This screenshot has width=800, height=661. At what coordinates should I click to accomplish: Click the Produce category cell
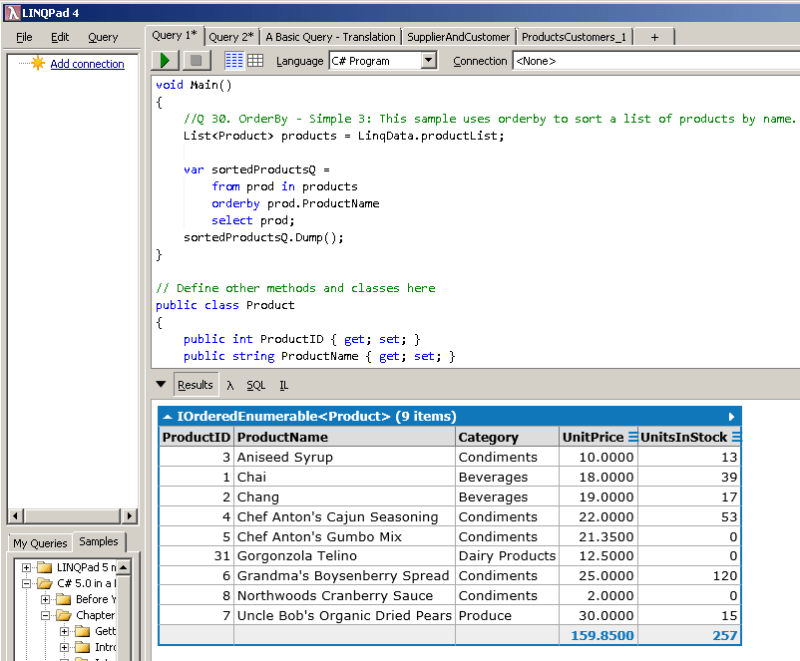507,616
